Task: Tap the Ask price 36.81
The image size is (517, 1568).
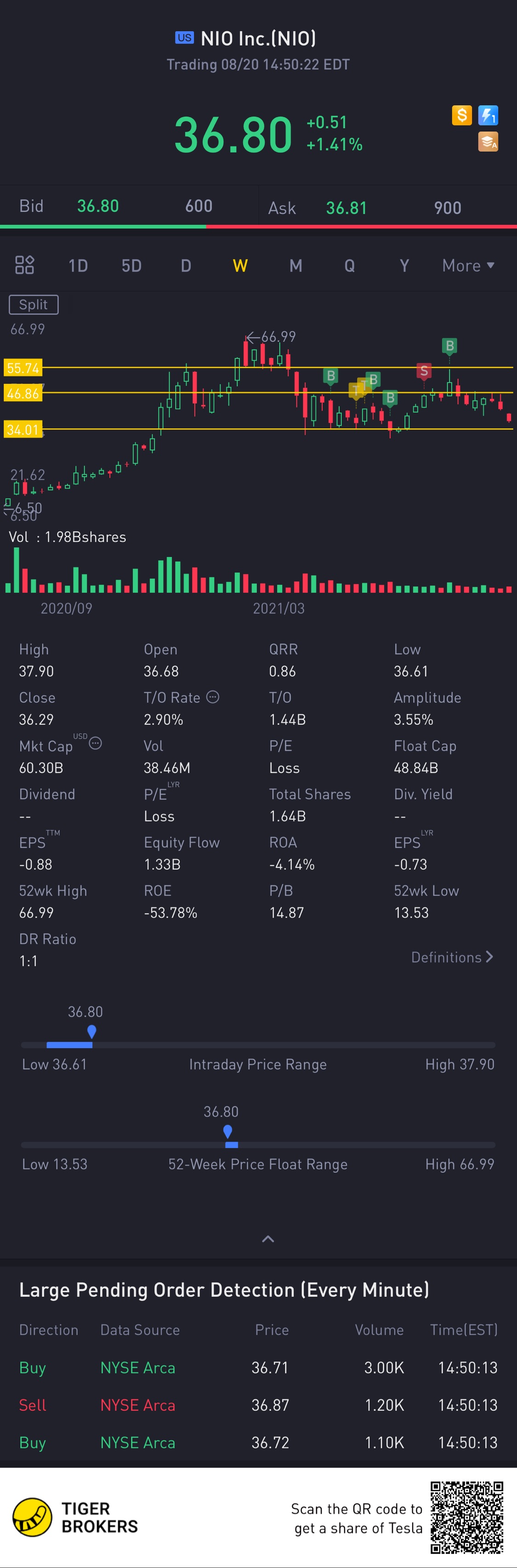Action: pos(347,208)
